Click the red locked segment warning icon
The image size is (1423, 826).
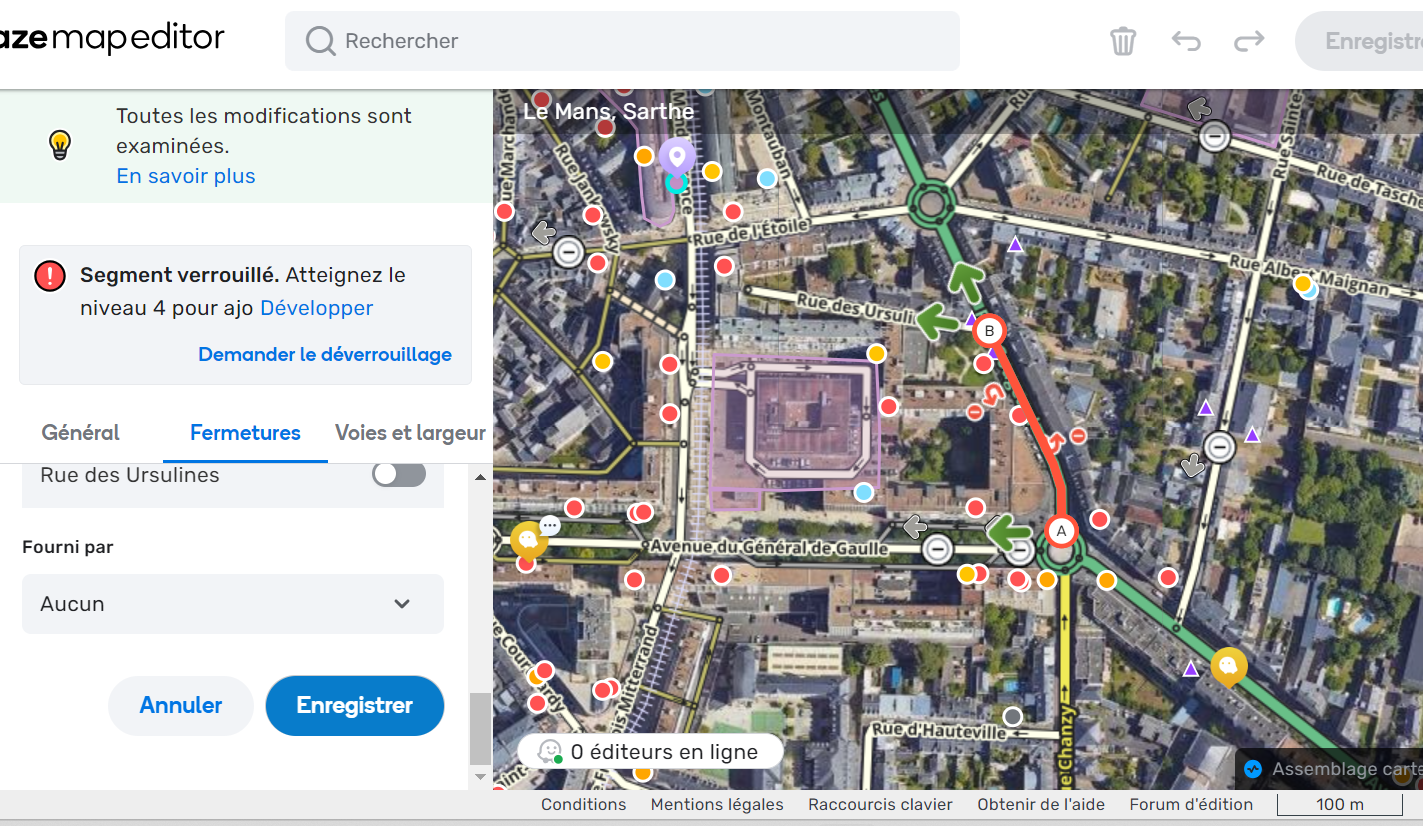[x=50, y=275]
